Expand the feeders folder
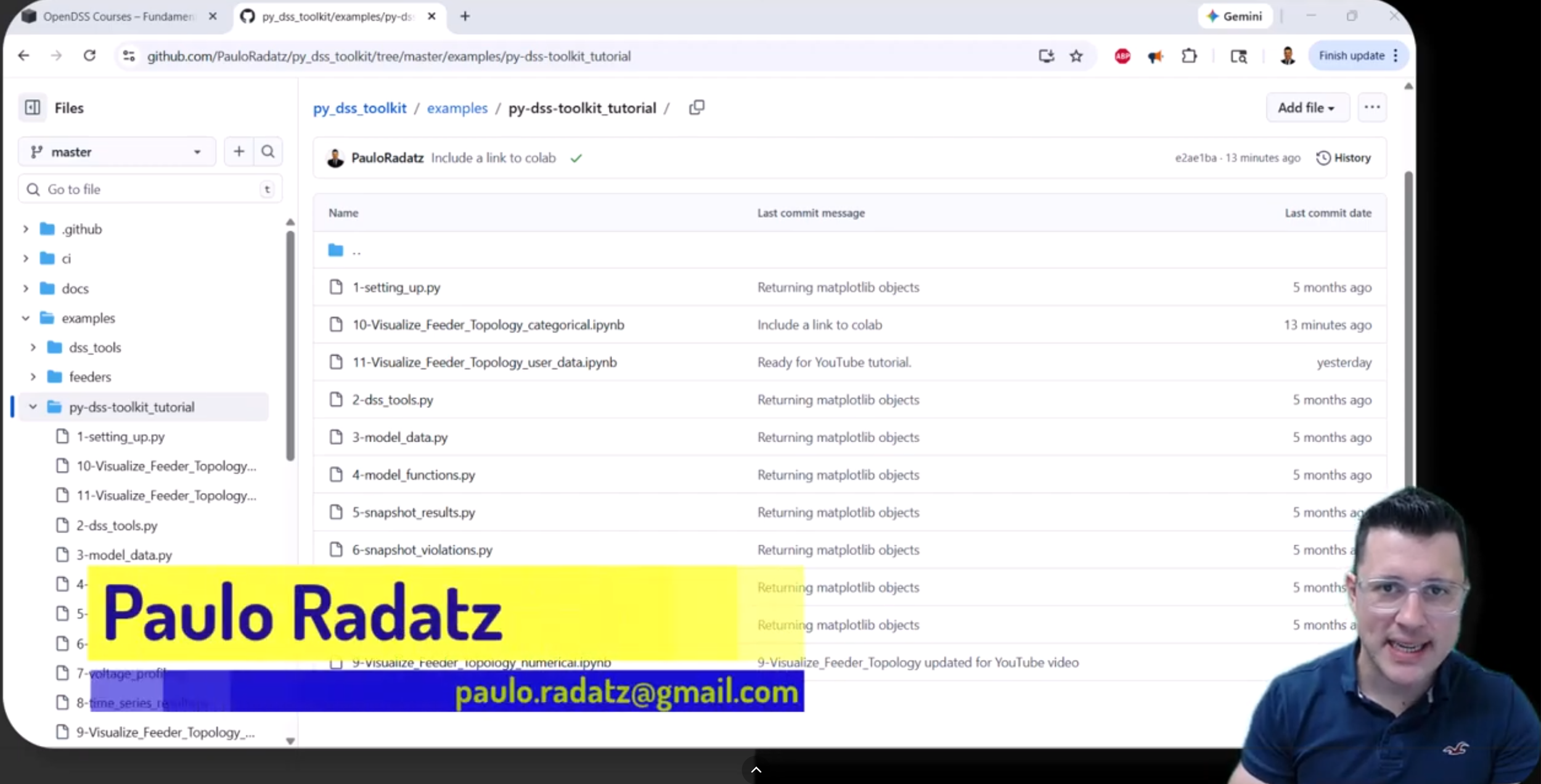 pyautogui.click(x=33, y=377)
